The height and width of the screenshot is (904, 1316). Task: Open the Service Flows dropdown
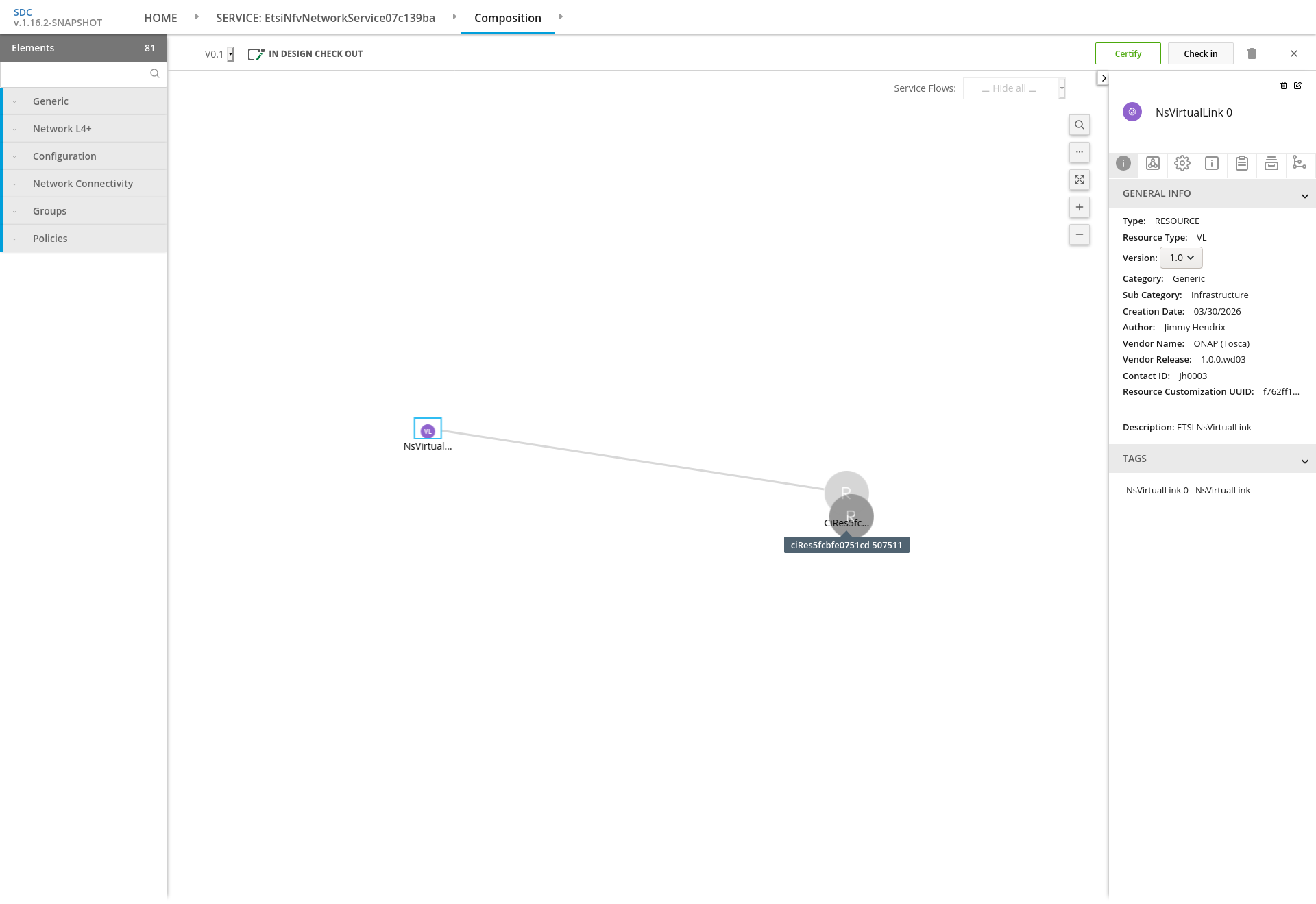tap(1013, 88)
